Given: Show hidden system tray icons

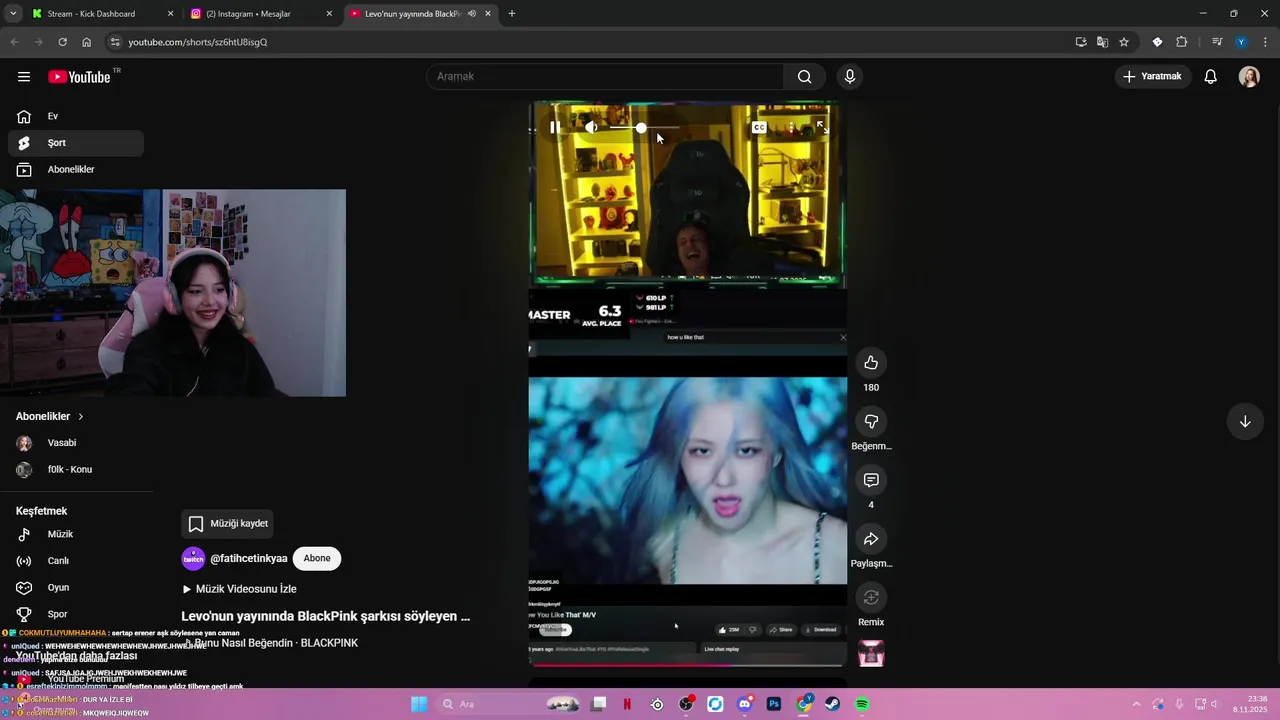Looking at the screenshot, I should (1136, 704).
